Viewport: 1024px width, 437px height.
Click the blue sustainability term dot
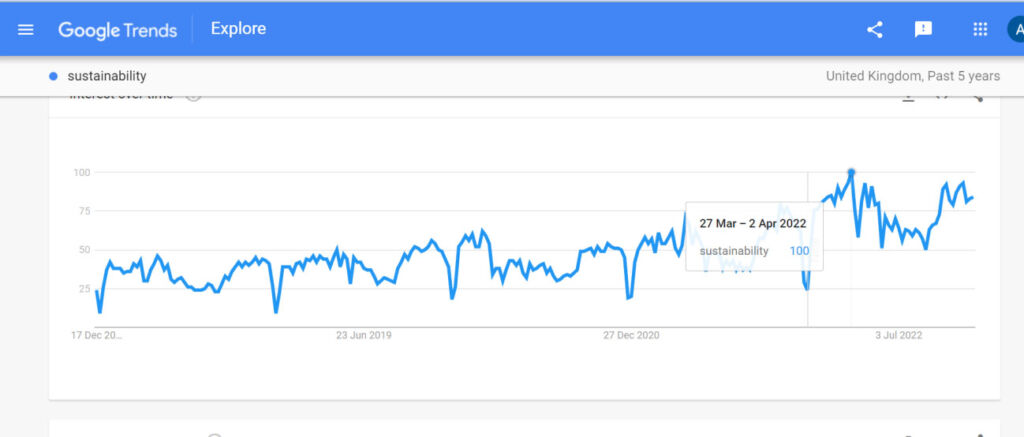53,76
